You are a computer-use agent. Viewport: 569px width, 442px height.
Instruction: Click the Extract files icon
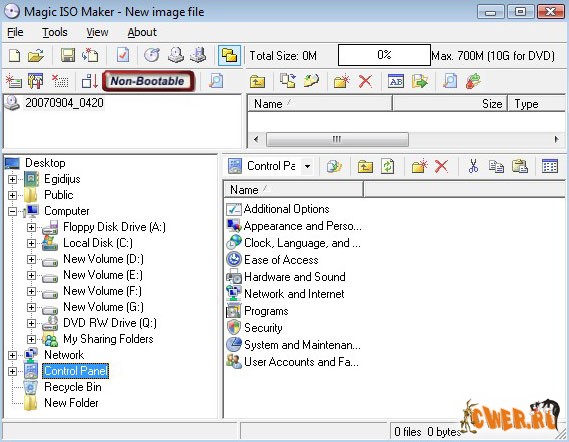tap(420, 81)
